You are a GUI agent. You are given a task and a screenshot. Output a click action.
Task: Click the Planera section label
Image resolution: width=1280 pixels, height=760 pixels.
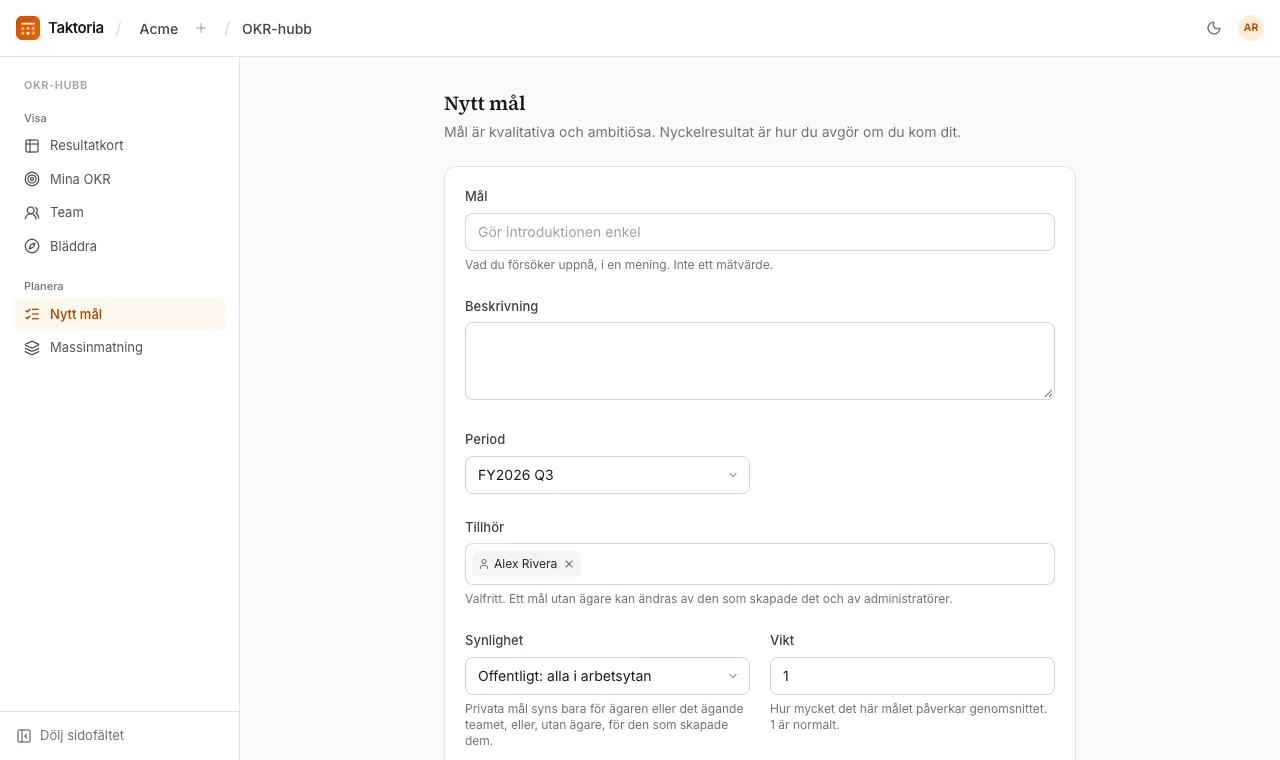click(x=44, y=286)
